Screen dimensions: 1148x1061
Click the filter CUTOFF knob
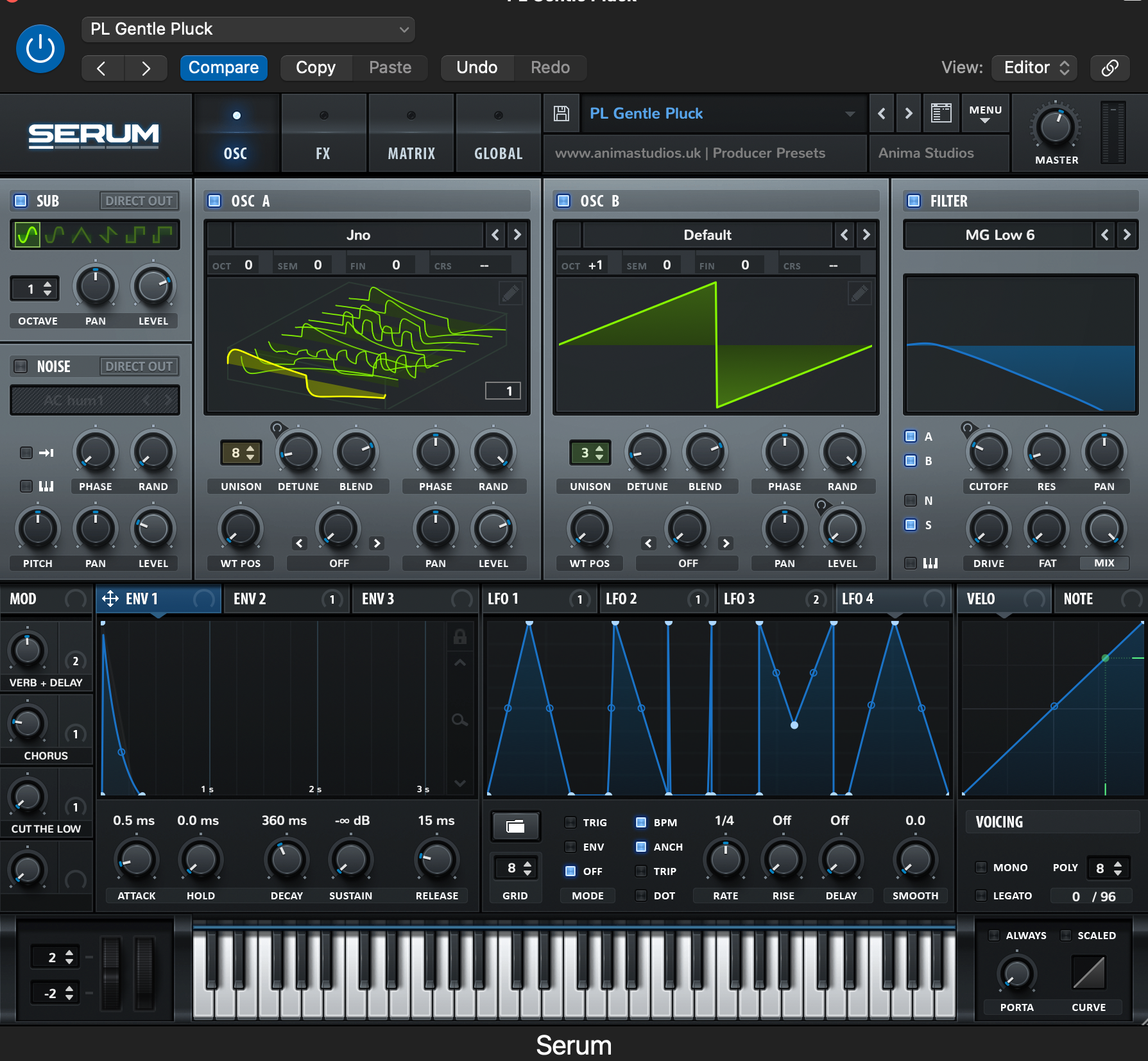click(988, 452)
